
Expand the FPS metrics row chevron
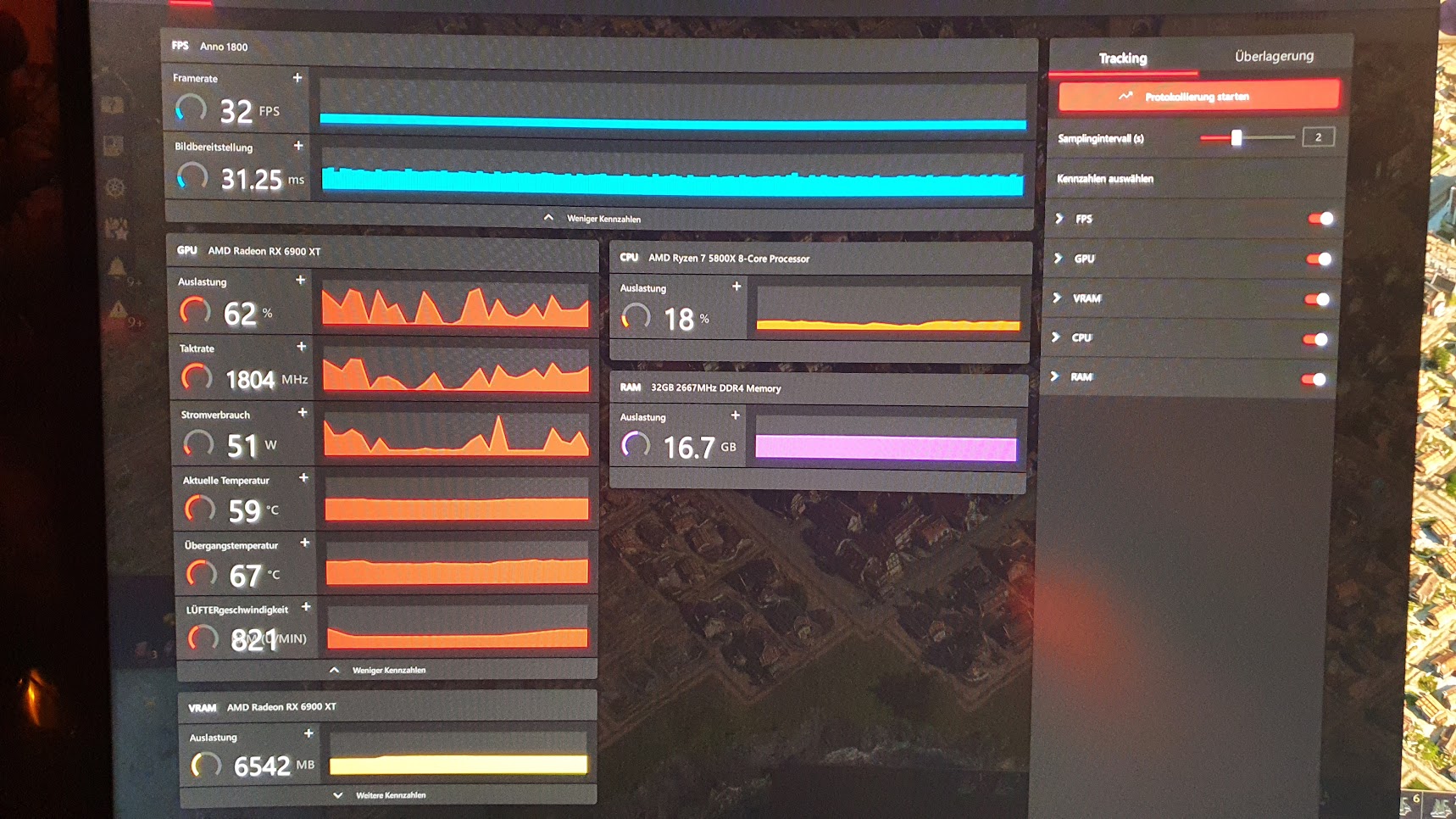pyautogui.click(x=1059, y=219)
